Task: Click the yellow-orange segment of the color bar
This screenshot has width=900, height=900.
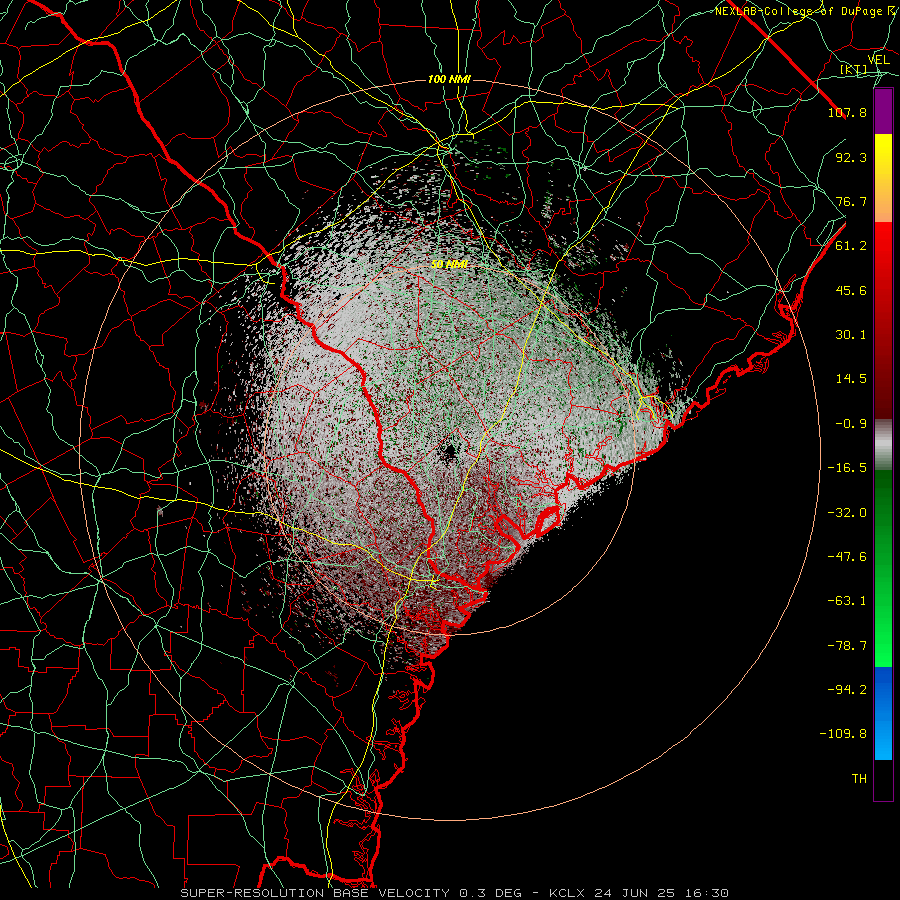Action: (883, 179)
